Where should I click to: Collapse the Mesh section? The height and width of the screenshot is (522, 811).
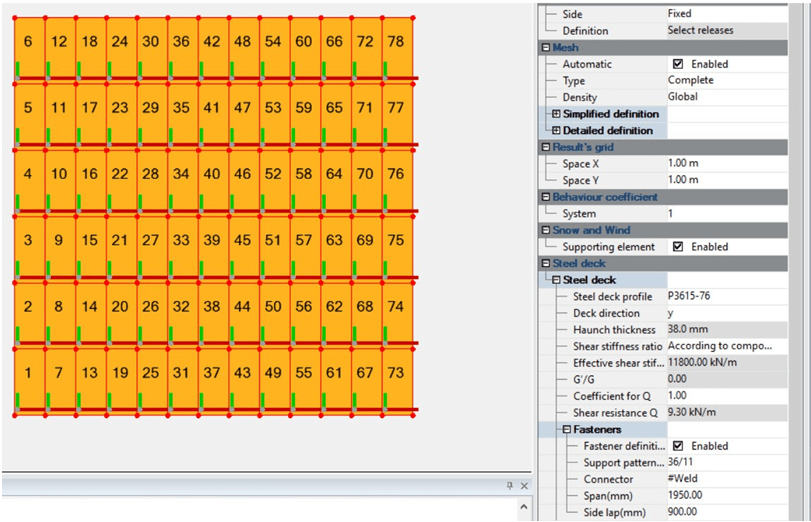(546, 47)
